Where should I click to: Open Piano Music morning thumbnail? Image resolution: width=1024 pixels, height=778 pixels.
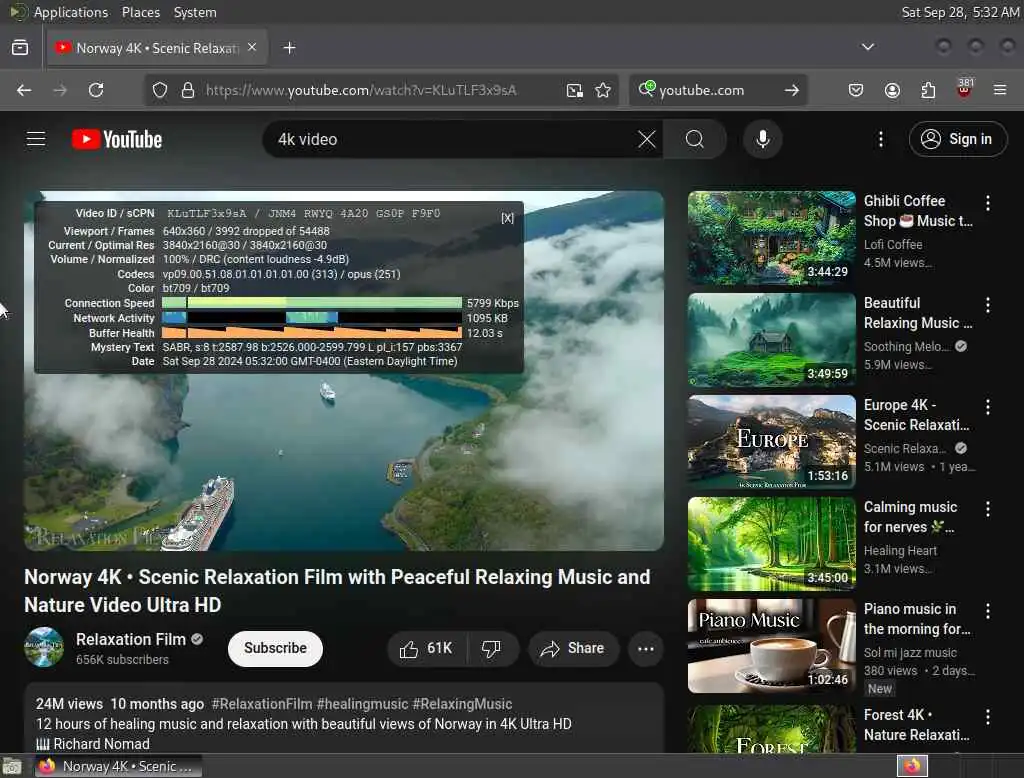pos(771,645)
